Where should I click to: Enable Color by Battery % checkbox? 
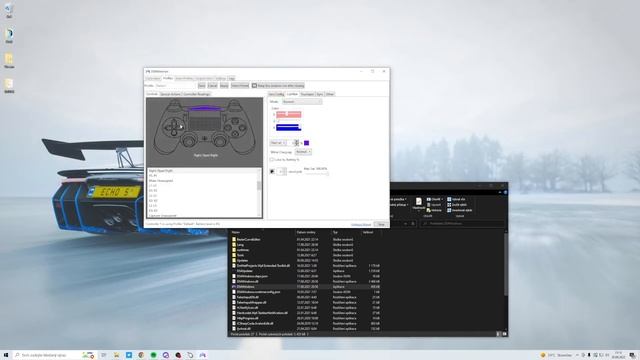[x=284, y=160]
